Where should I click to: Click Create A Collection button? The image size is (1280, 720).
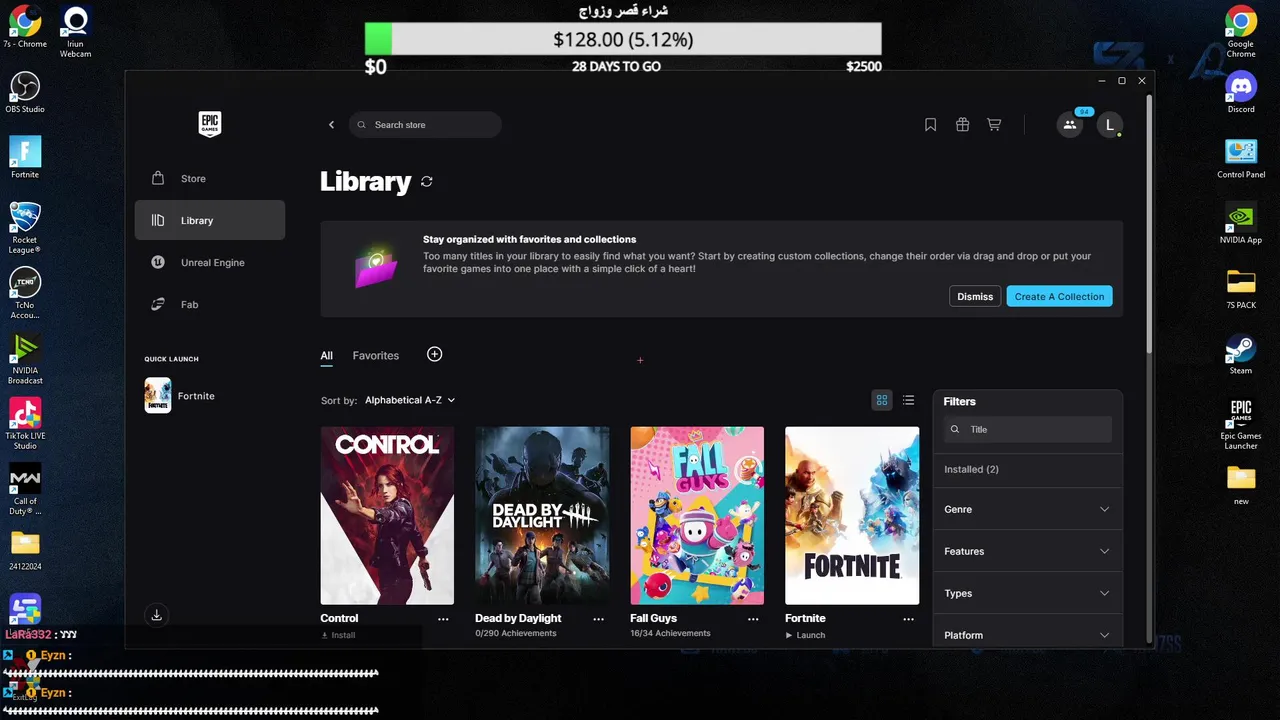(1059, 296)
